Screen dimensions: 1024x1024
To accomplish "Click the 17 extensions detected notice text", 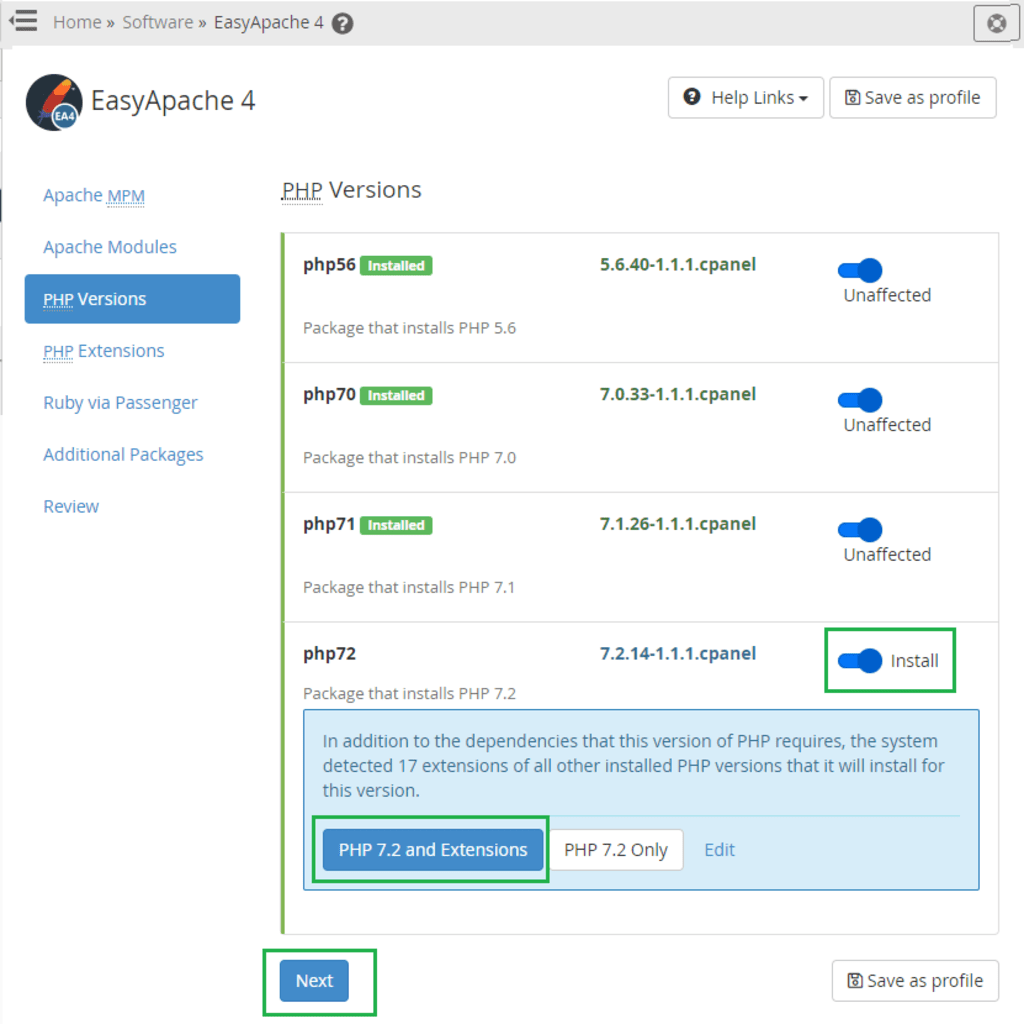I will click(x=633, y=766).
